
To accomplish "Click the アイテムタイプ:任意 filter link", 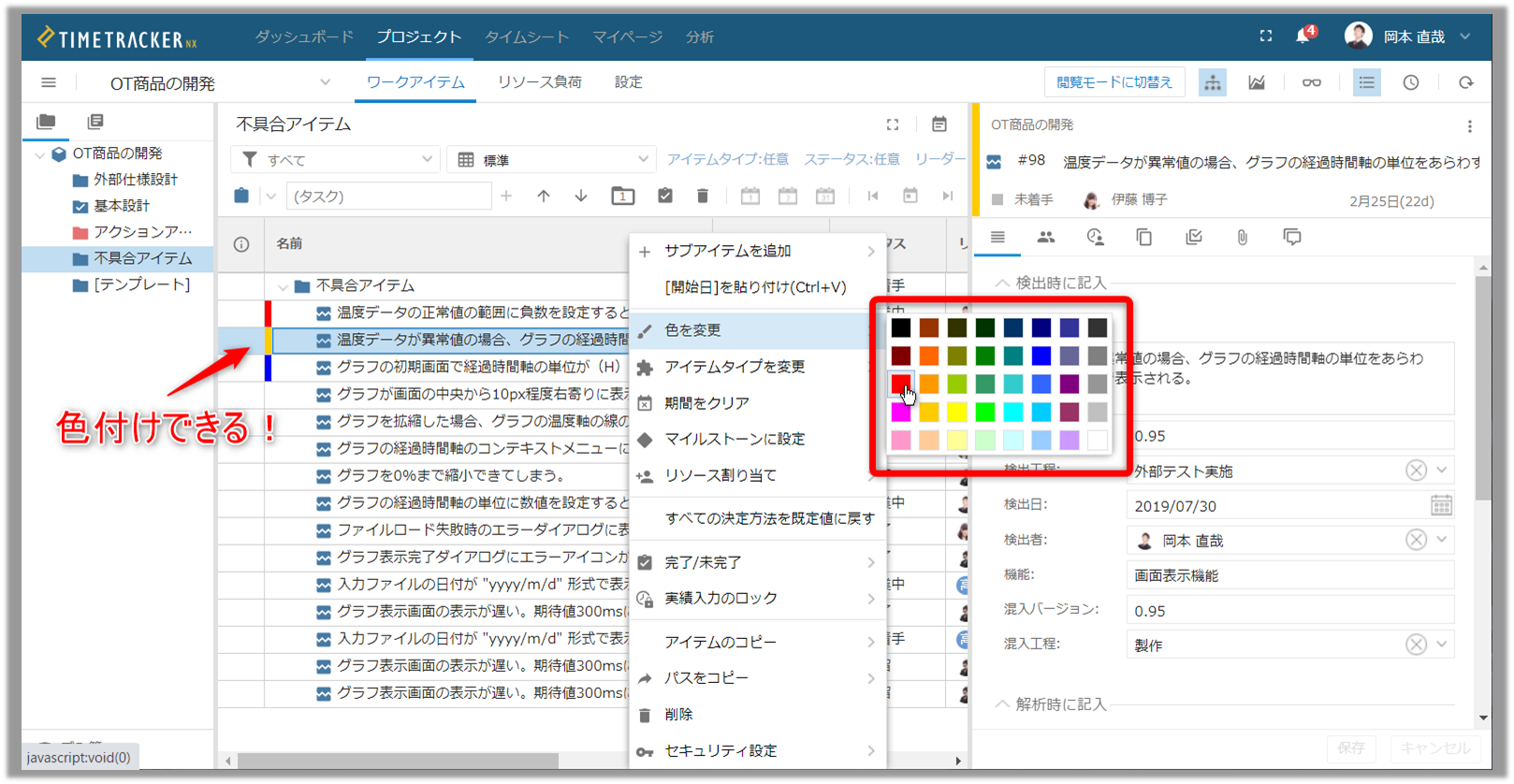I will pyautogui.click(x=727, y=160).
